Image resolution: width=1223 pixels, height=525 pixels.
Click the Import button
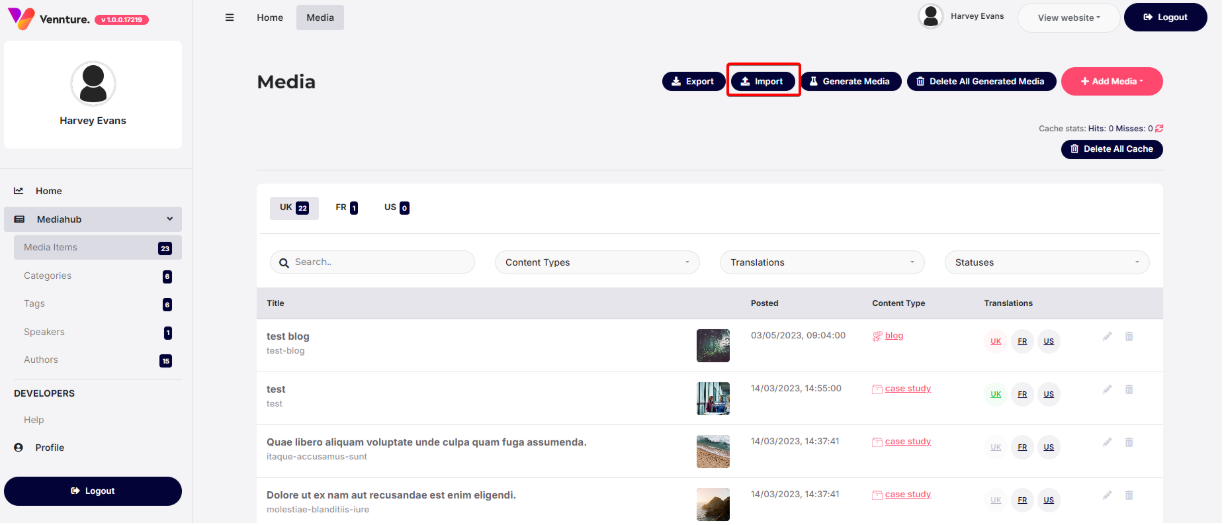tap(763, 81)
